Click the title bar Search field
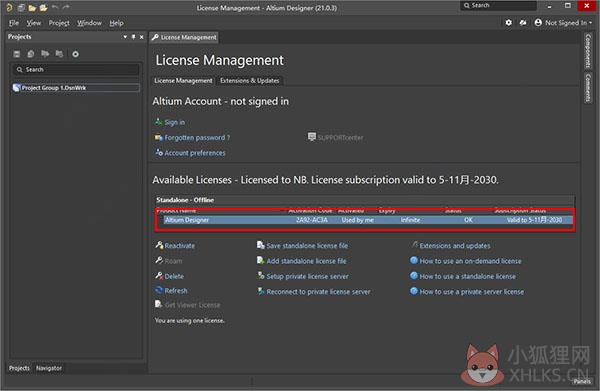This screenshot has width=600, height=391. [x=498, y=5]
